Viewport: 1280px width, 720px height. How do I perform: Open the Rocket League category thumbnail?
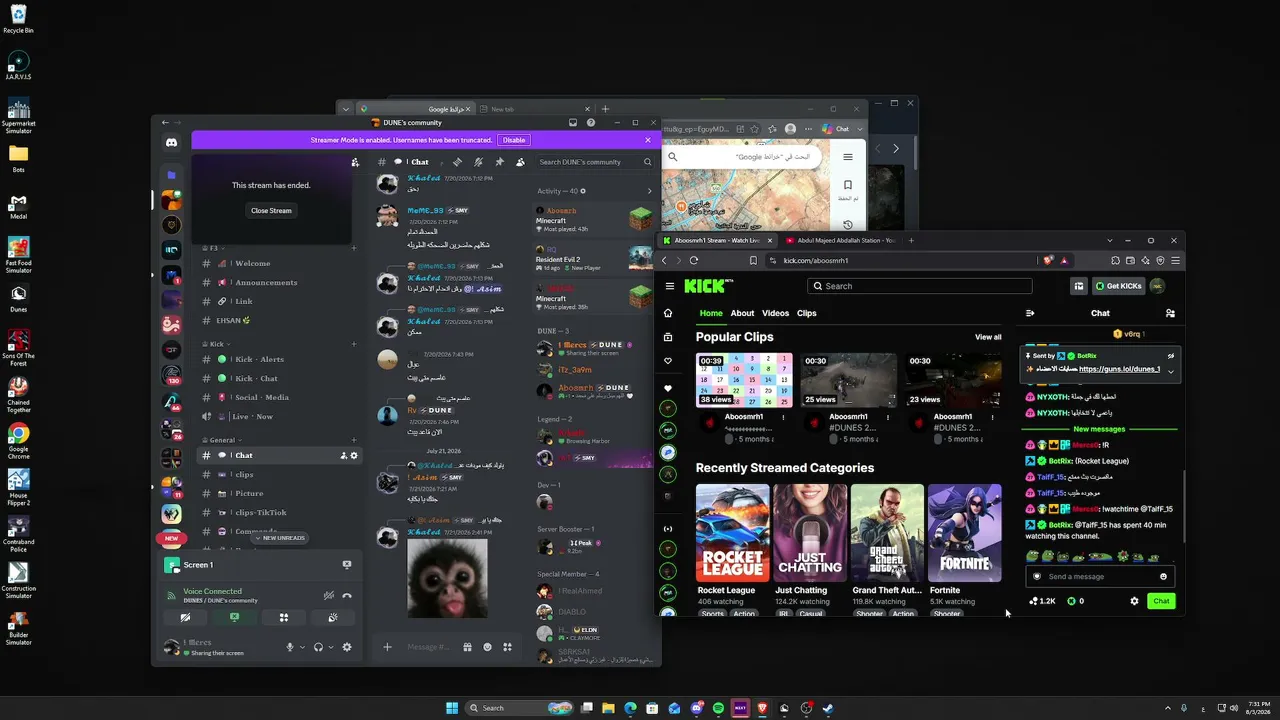click(x=733, y=533)
